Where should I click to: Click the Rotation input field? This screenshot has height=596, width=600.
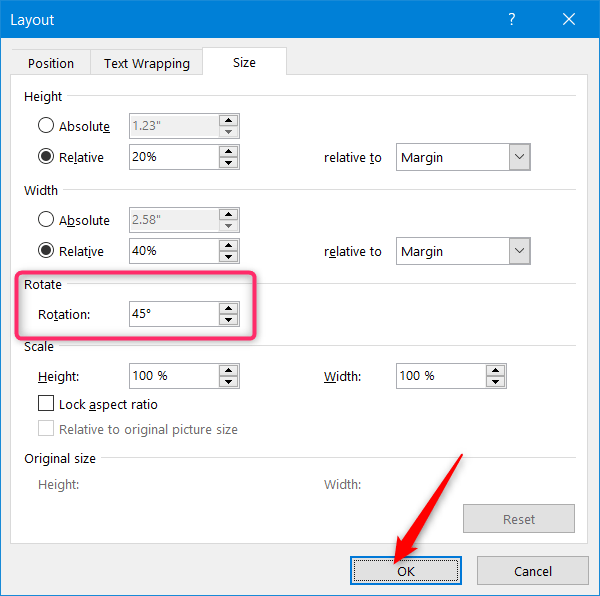[174, 314]
